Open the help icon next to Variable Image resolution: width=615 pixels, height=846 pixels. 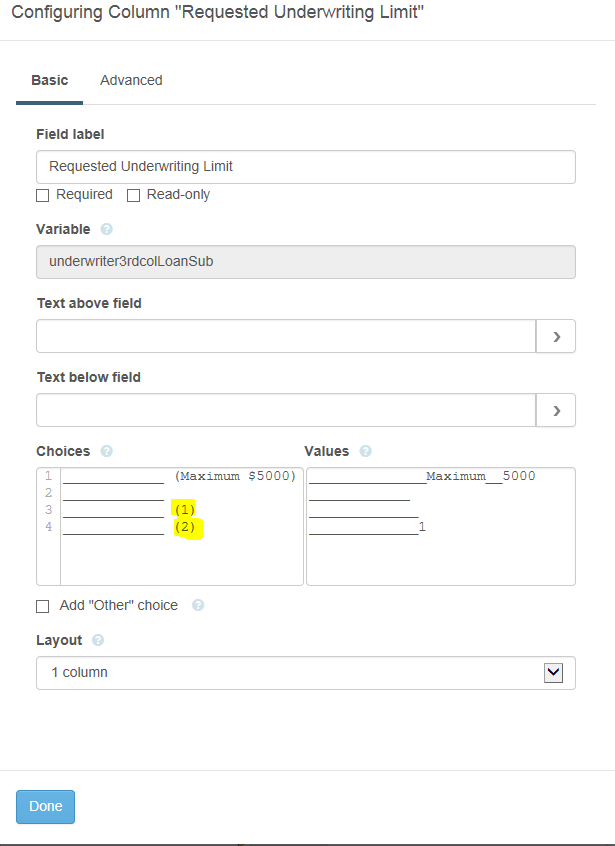tap(107, 229)
